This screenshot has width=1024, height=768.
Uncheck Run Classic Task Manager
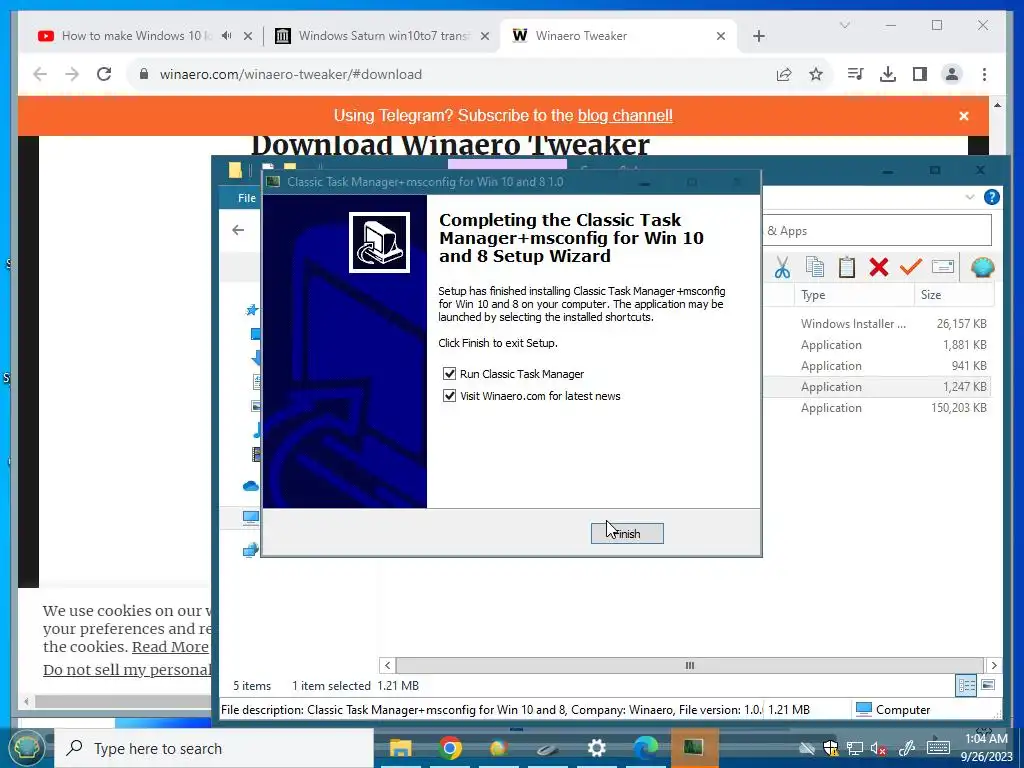click(449, 374)
